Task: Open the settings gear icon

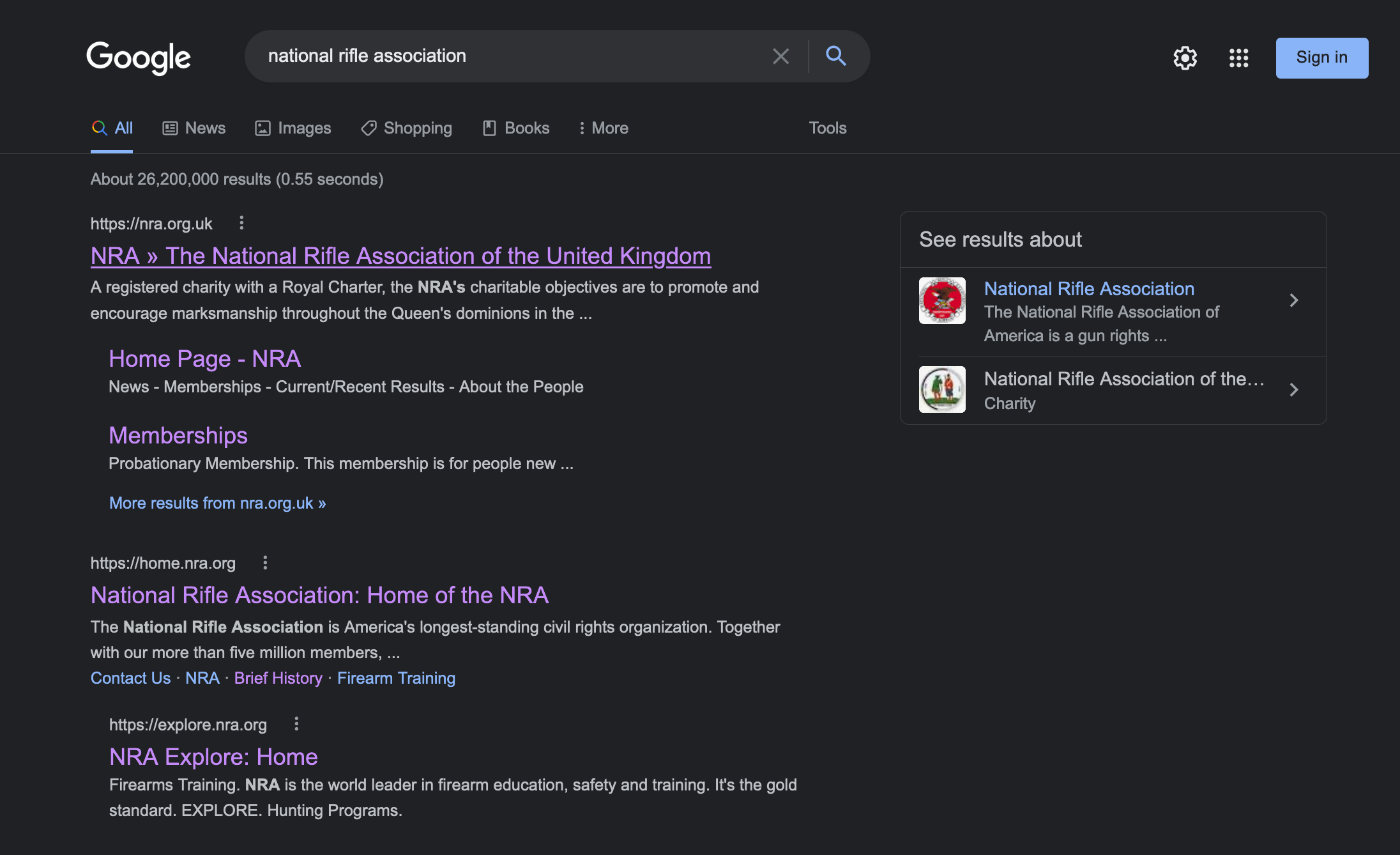Action: [1185, 58]
